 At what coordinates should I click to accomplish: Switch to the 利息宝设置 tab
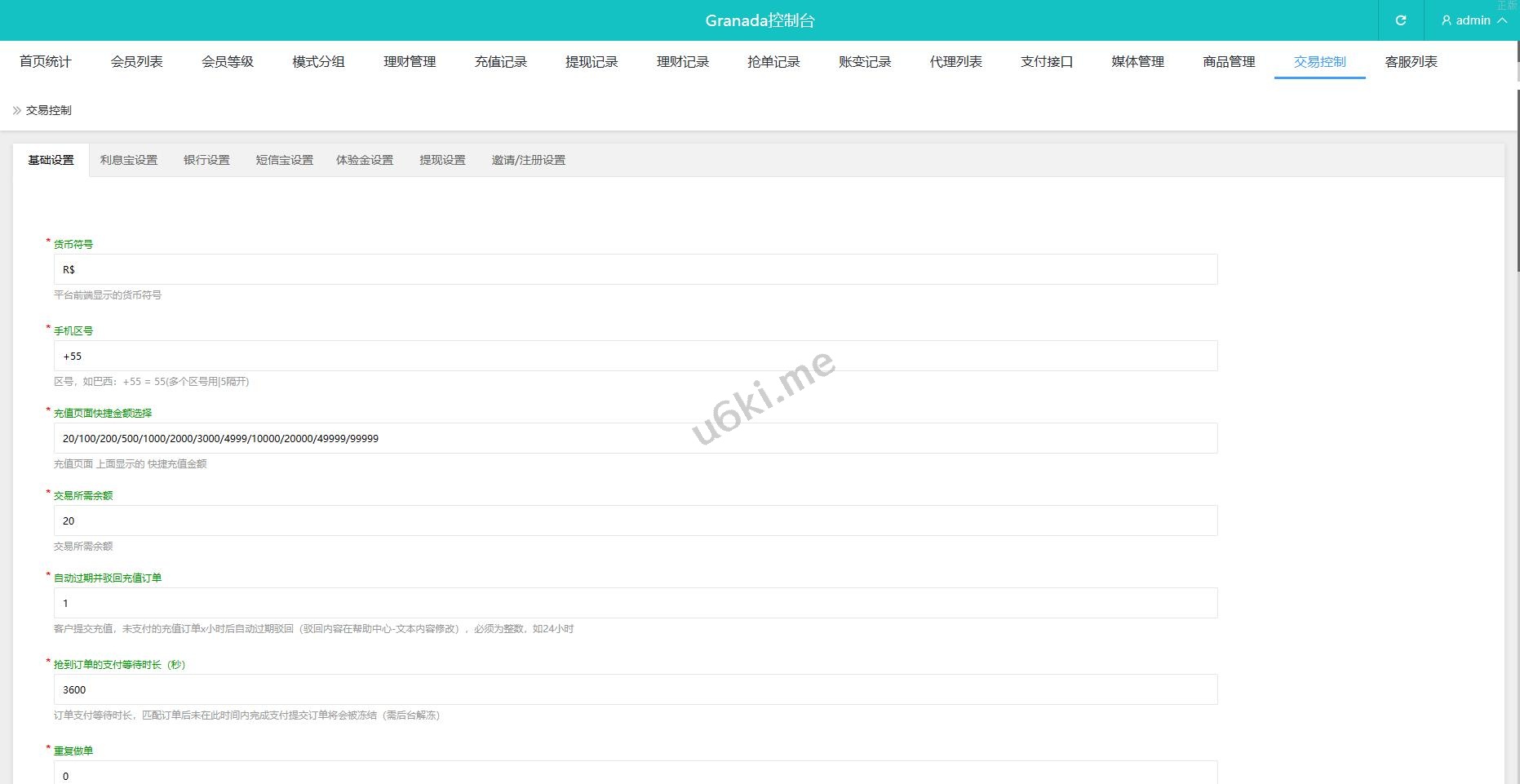[129, 160]
